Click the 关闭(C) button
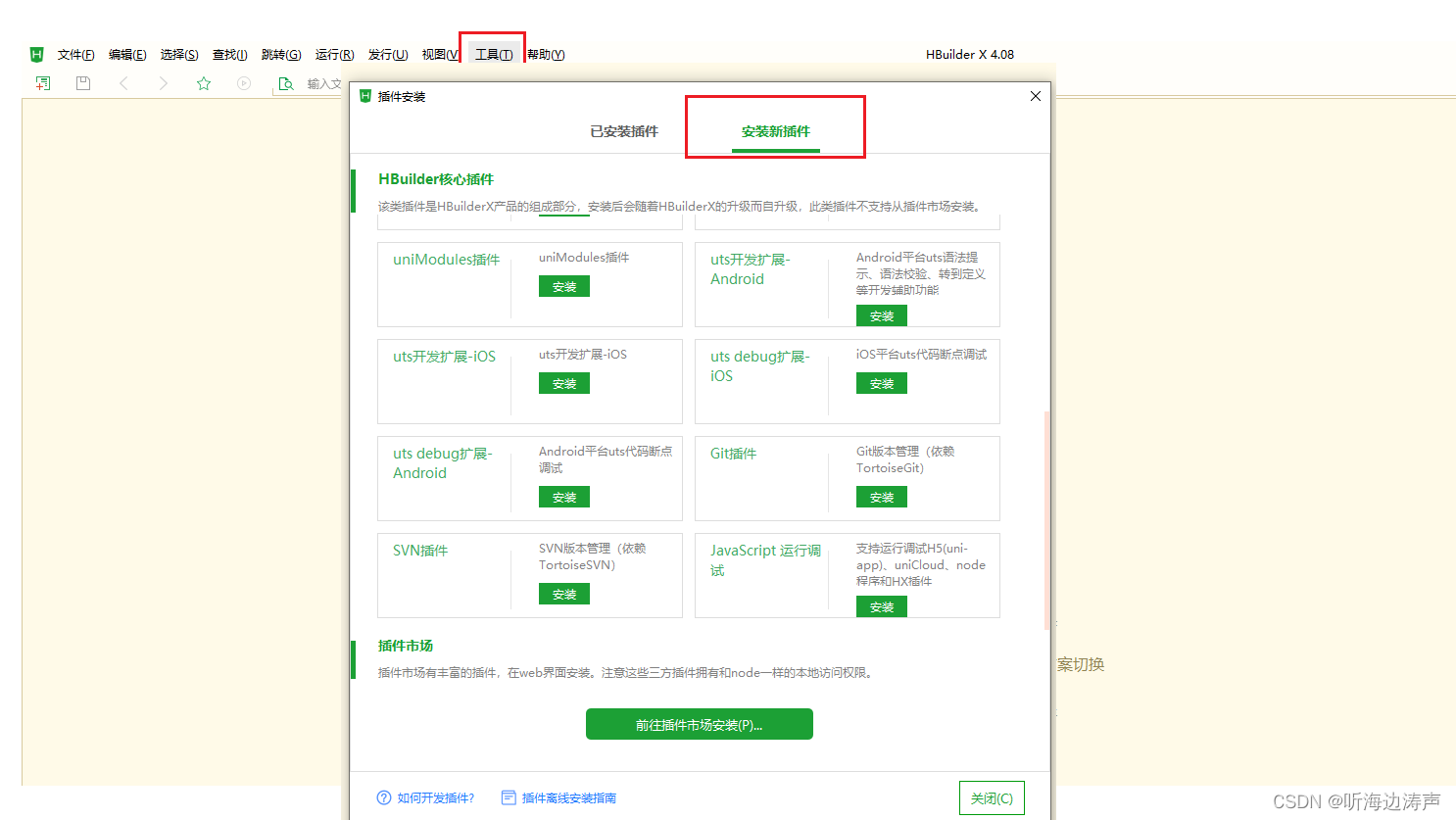 point(992,798)
